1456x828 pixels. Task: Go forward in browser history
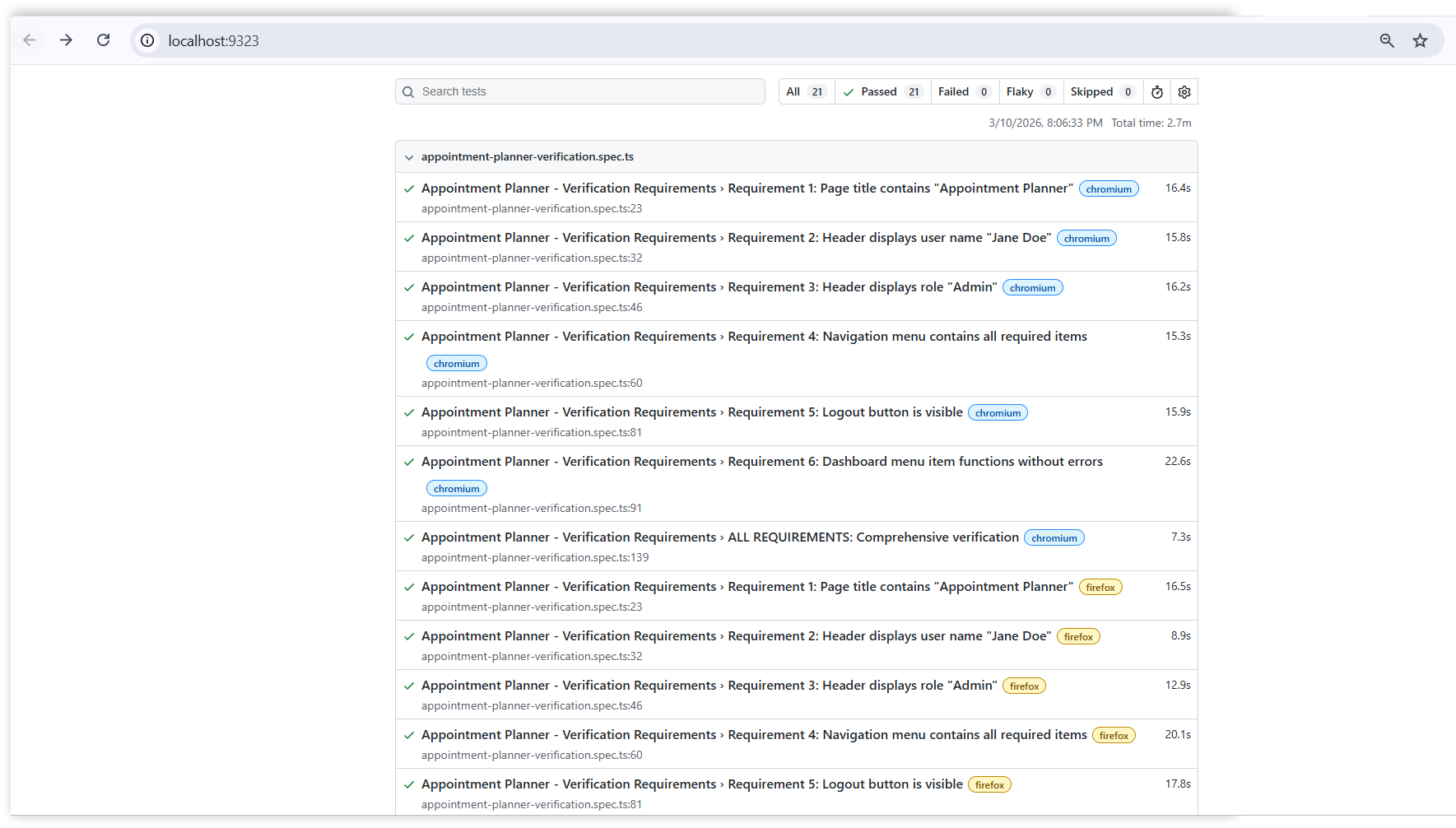(67, 40)
